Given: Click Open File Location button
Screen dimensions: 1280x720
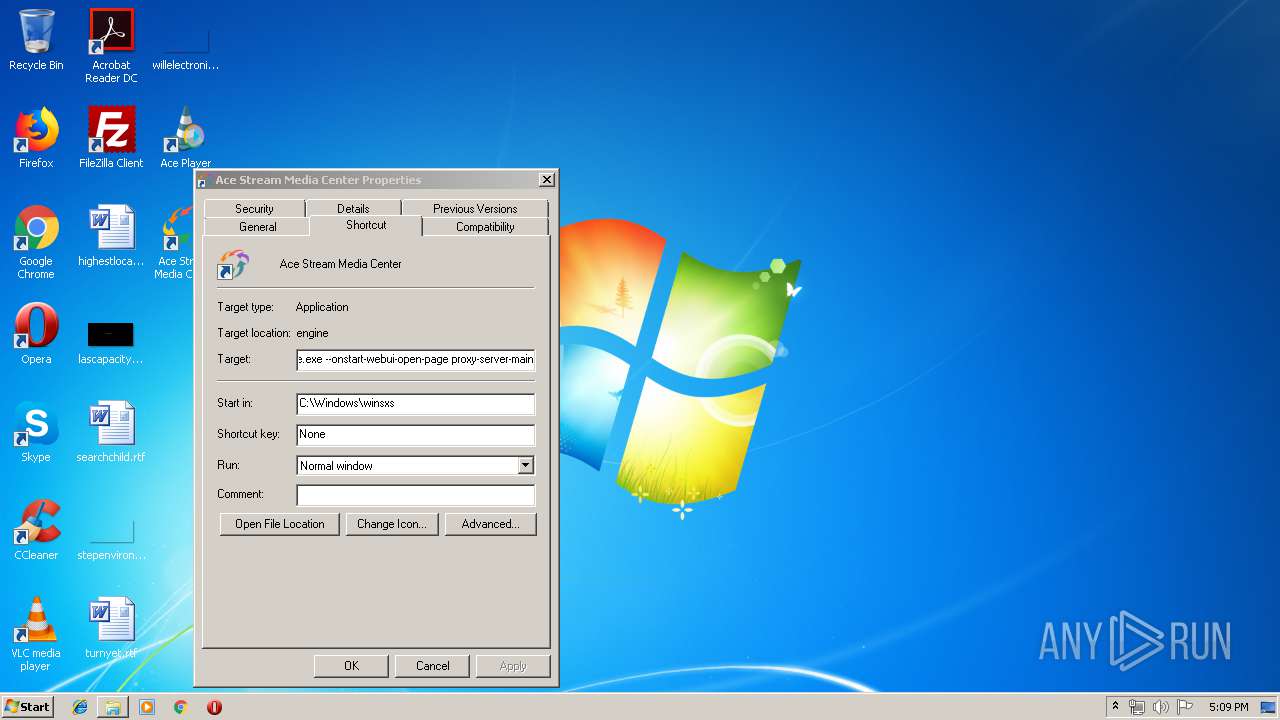Looking at the screenshot, I should 280,524.
